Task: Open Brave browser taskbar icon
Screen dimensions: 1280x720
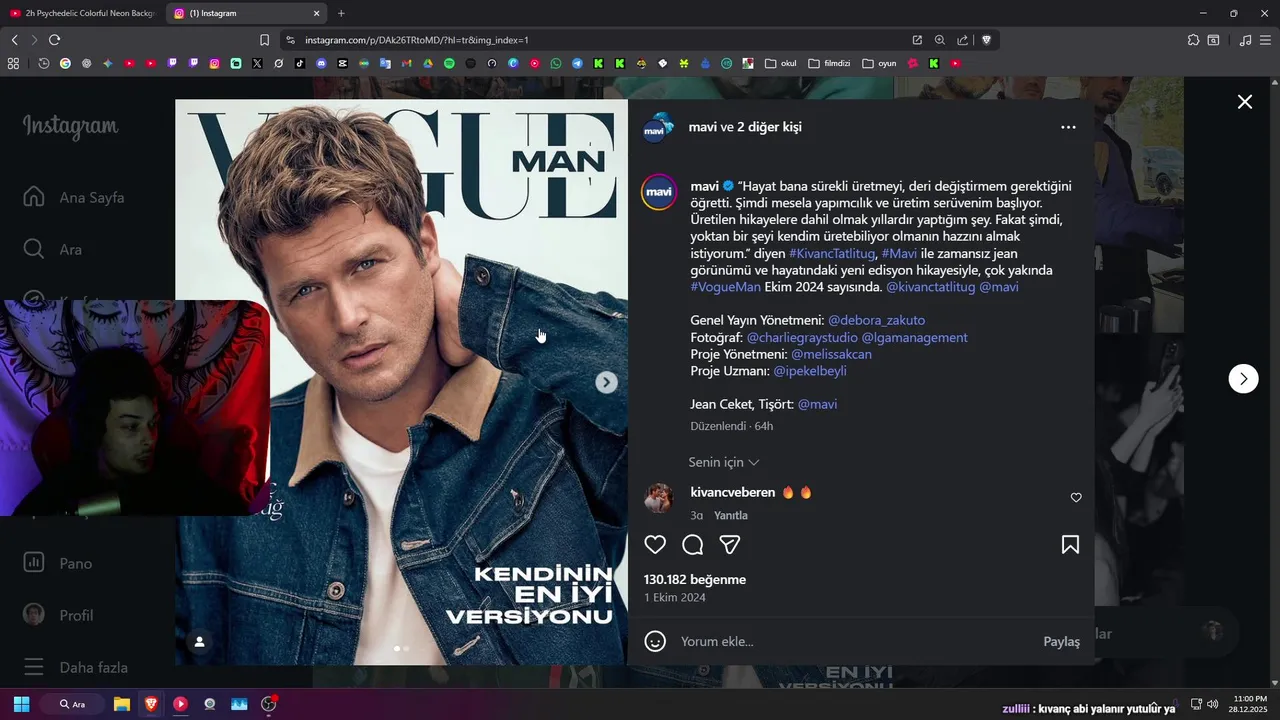Action: click(151, 704)
